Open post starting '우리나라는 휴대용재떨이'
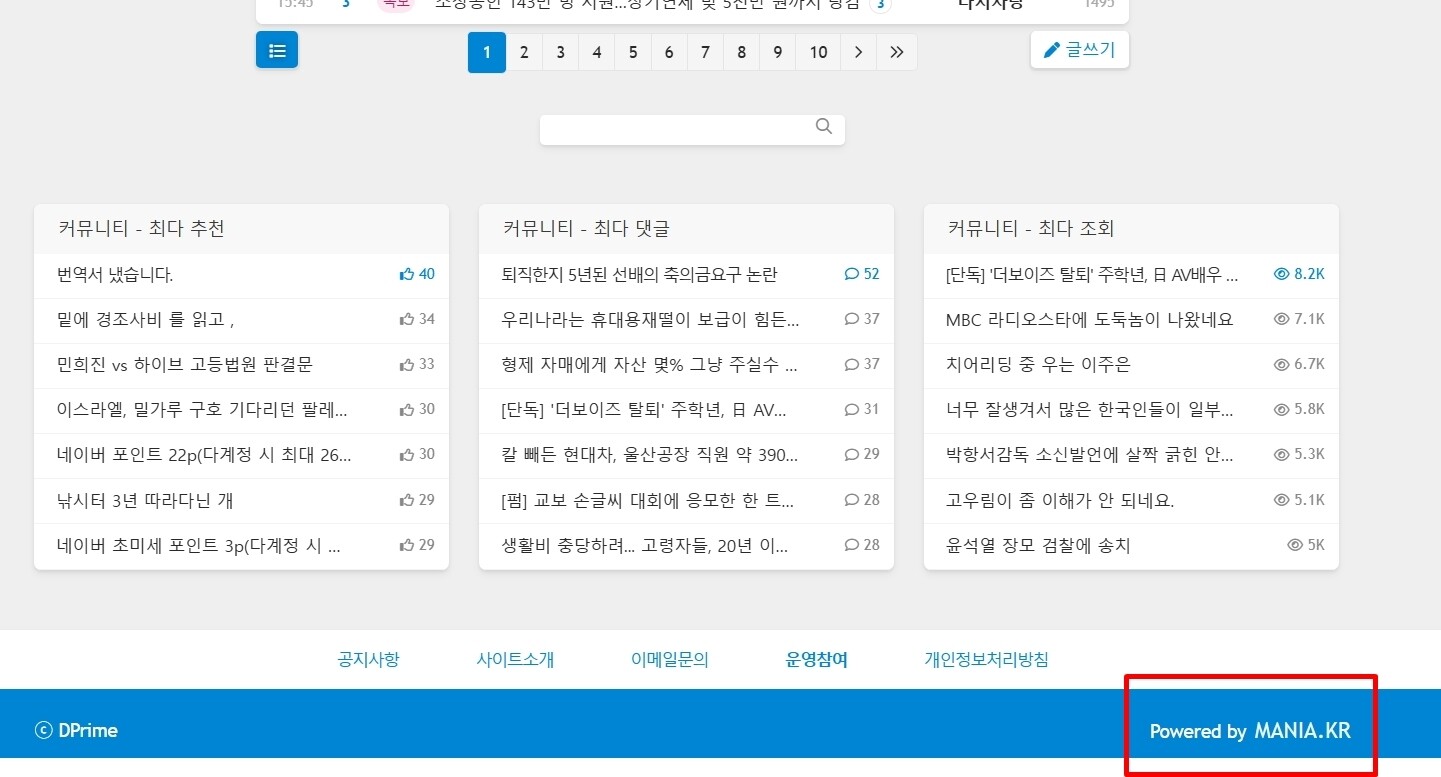Screen dimensions: 1441x777 (650, 319)
